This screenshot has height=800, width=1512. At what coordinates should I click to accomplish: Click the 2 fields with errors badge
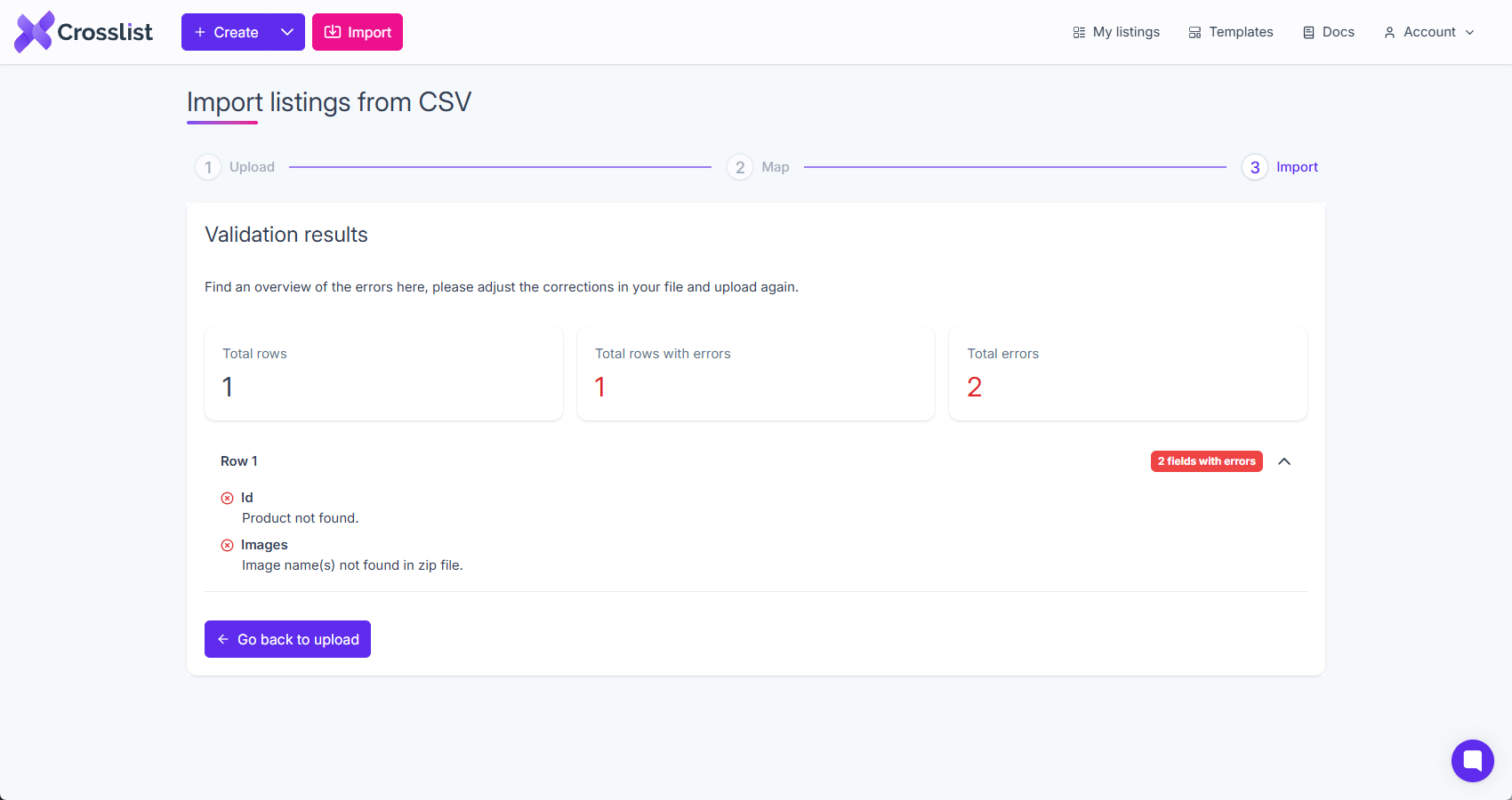pos(1206,461)
